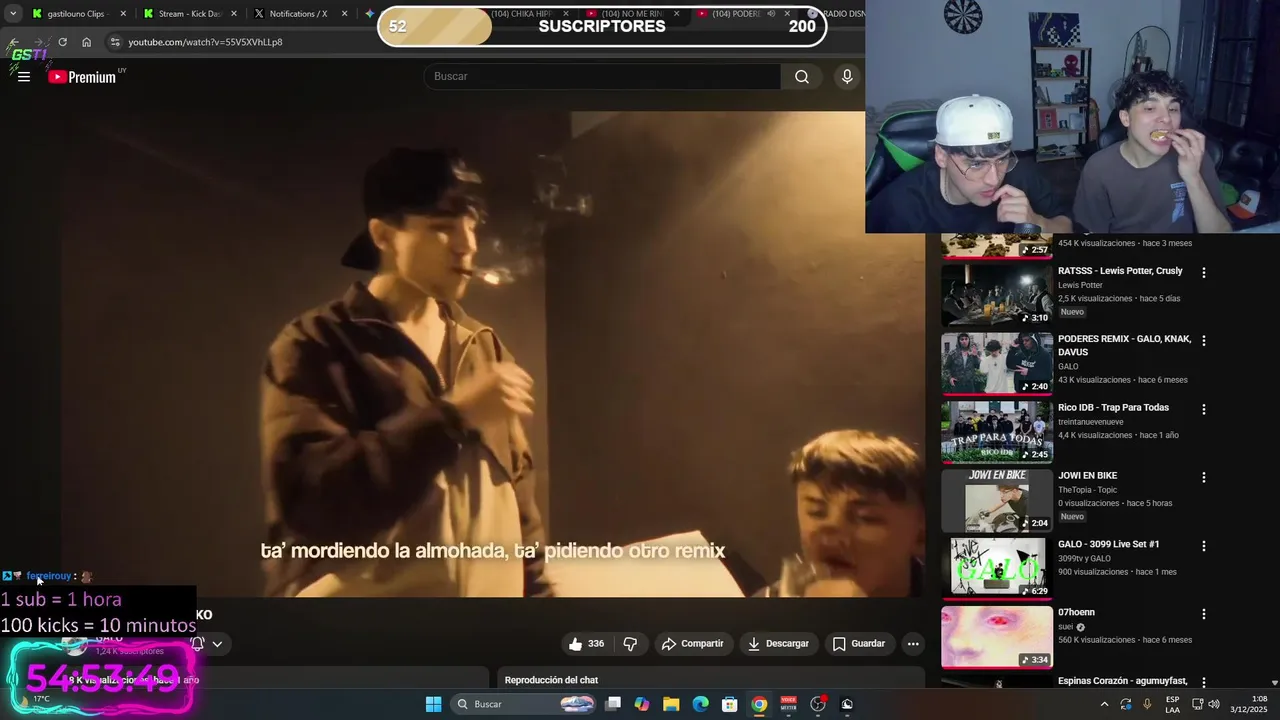The image size is (1280, 720).
Task: Open RATSSS - Lewis Potter, Crusly title
Action: (x=1120, y=271)
